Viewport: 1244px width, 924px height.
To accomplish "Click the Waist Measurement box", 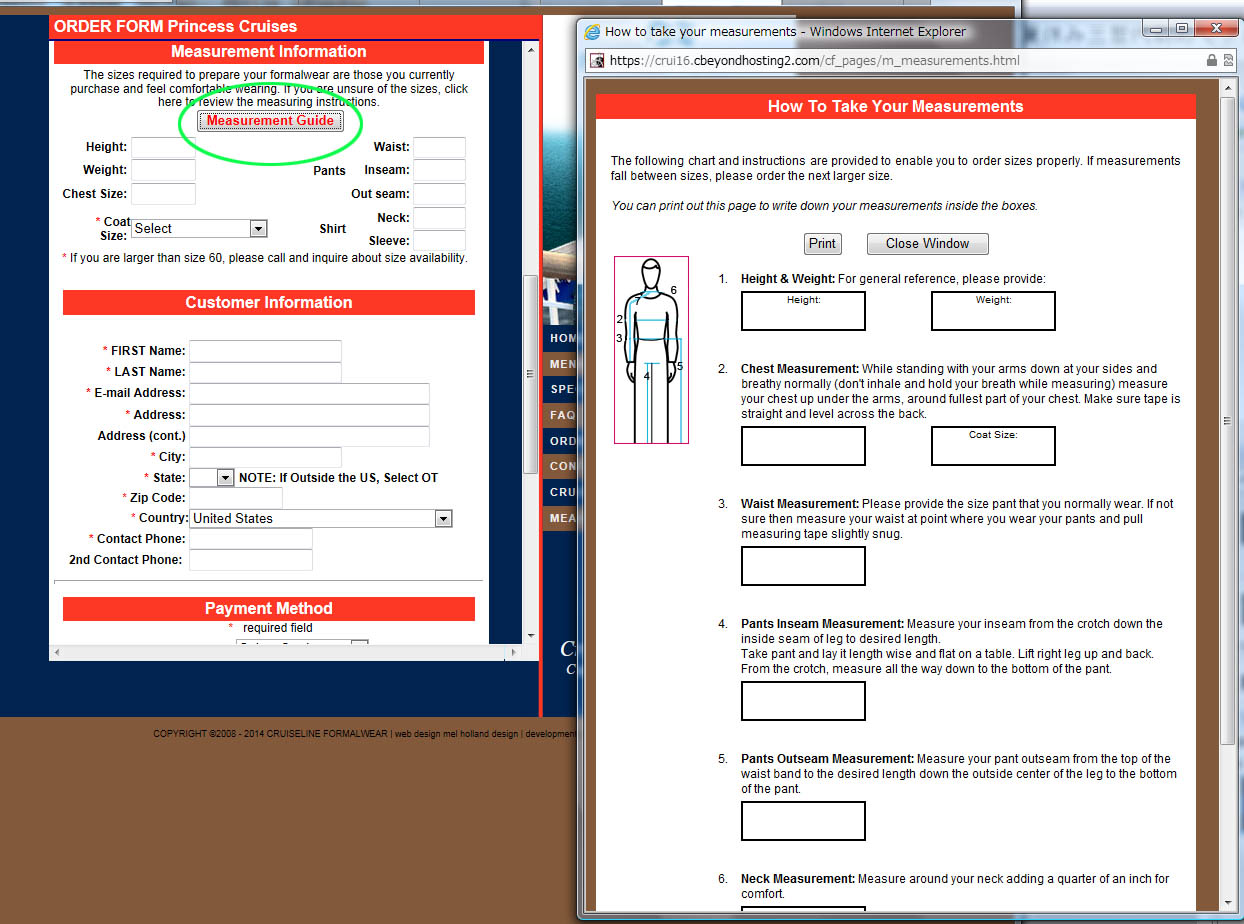I will pyautogui.click(x=803, y=566).
